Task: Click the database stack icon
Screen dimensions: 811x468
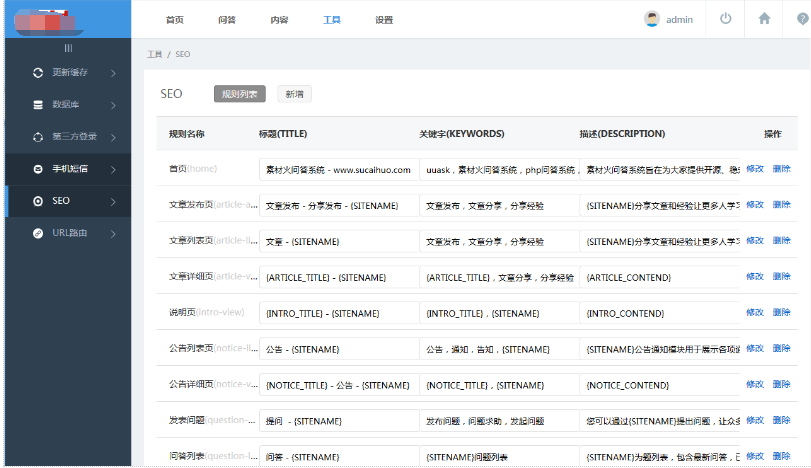Action: pos(38,105)
